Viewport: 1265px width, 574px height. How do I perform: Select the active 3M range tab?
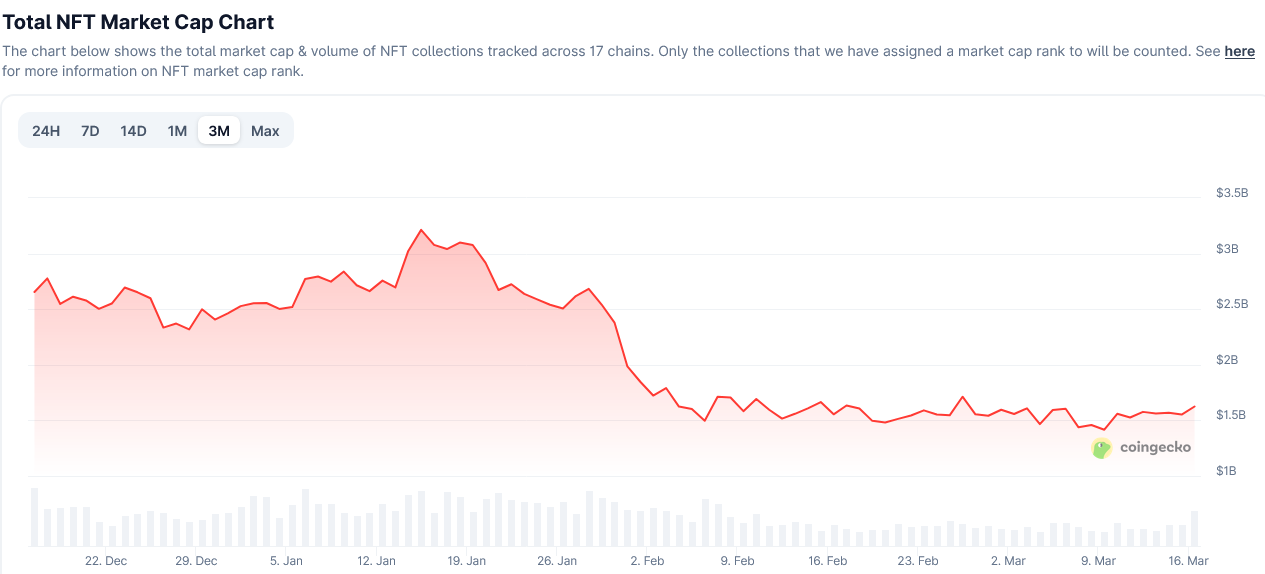[219, 131]
